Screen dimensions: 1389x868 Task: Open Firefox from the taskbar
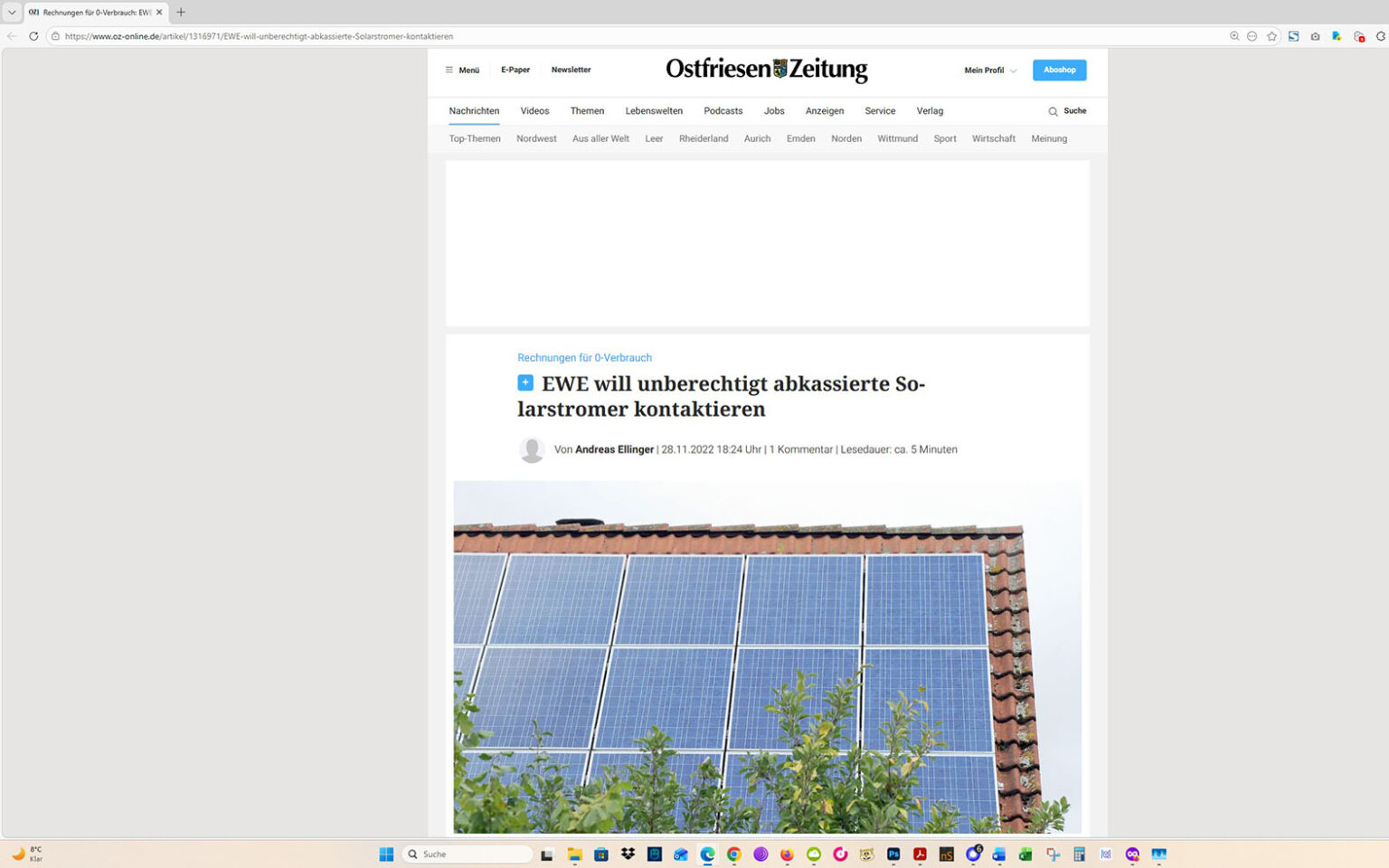786,854
